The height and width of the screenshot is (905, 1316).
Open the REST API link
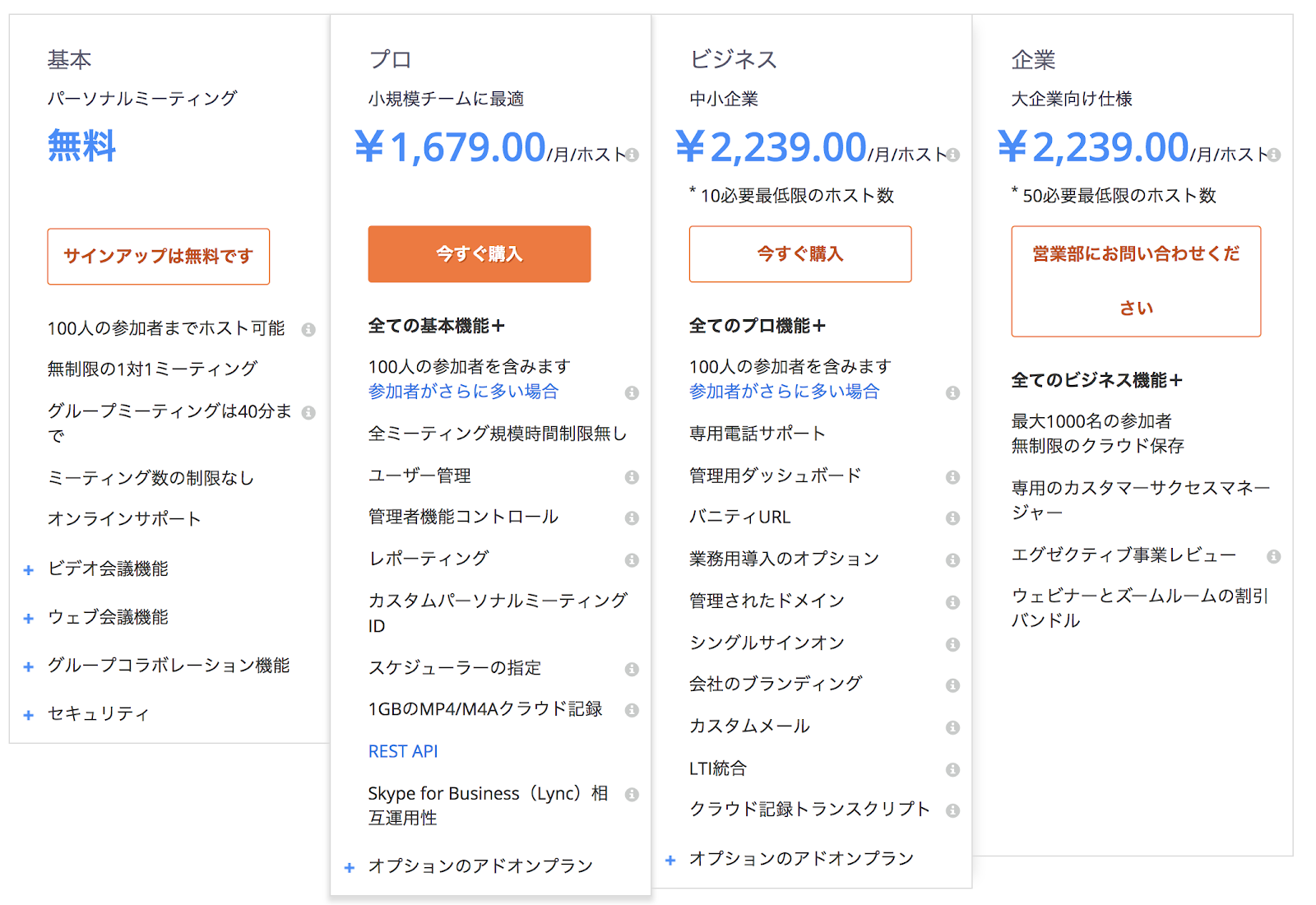point(403,751)
